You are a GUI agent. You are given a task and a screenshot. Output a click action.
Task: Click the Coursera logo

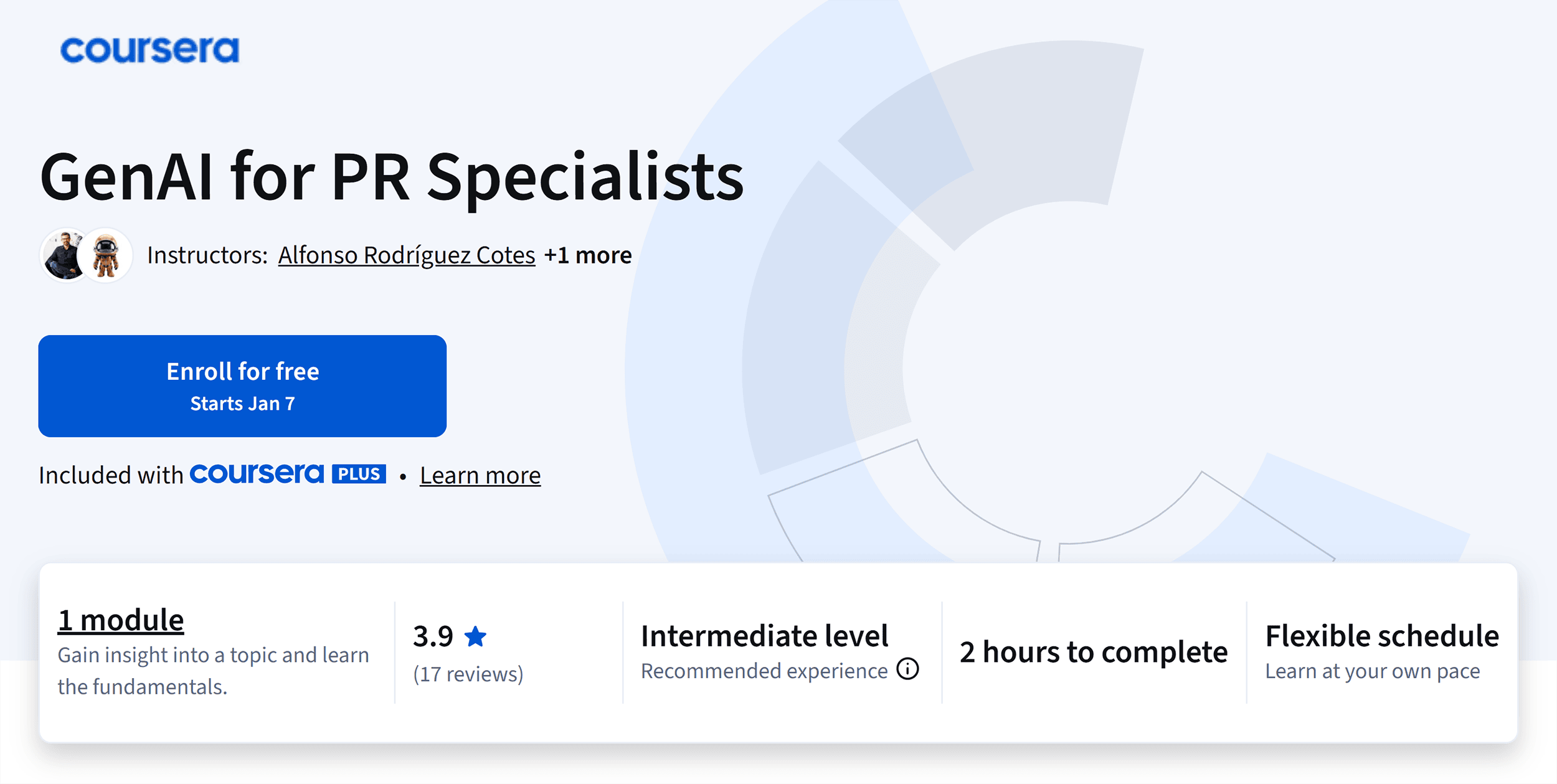(x=148, y=50)
